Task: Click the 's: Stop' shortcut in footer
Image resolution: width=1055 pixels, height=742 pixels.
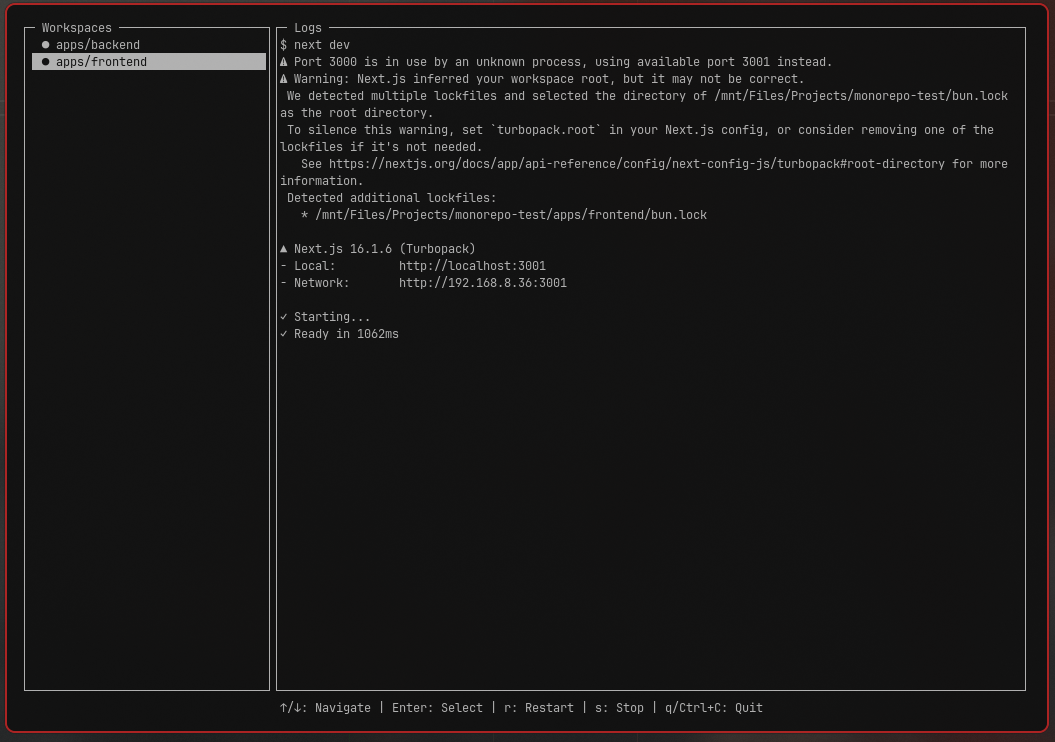Action: [x=619, y=708]
